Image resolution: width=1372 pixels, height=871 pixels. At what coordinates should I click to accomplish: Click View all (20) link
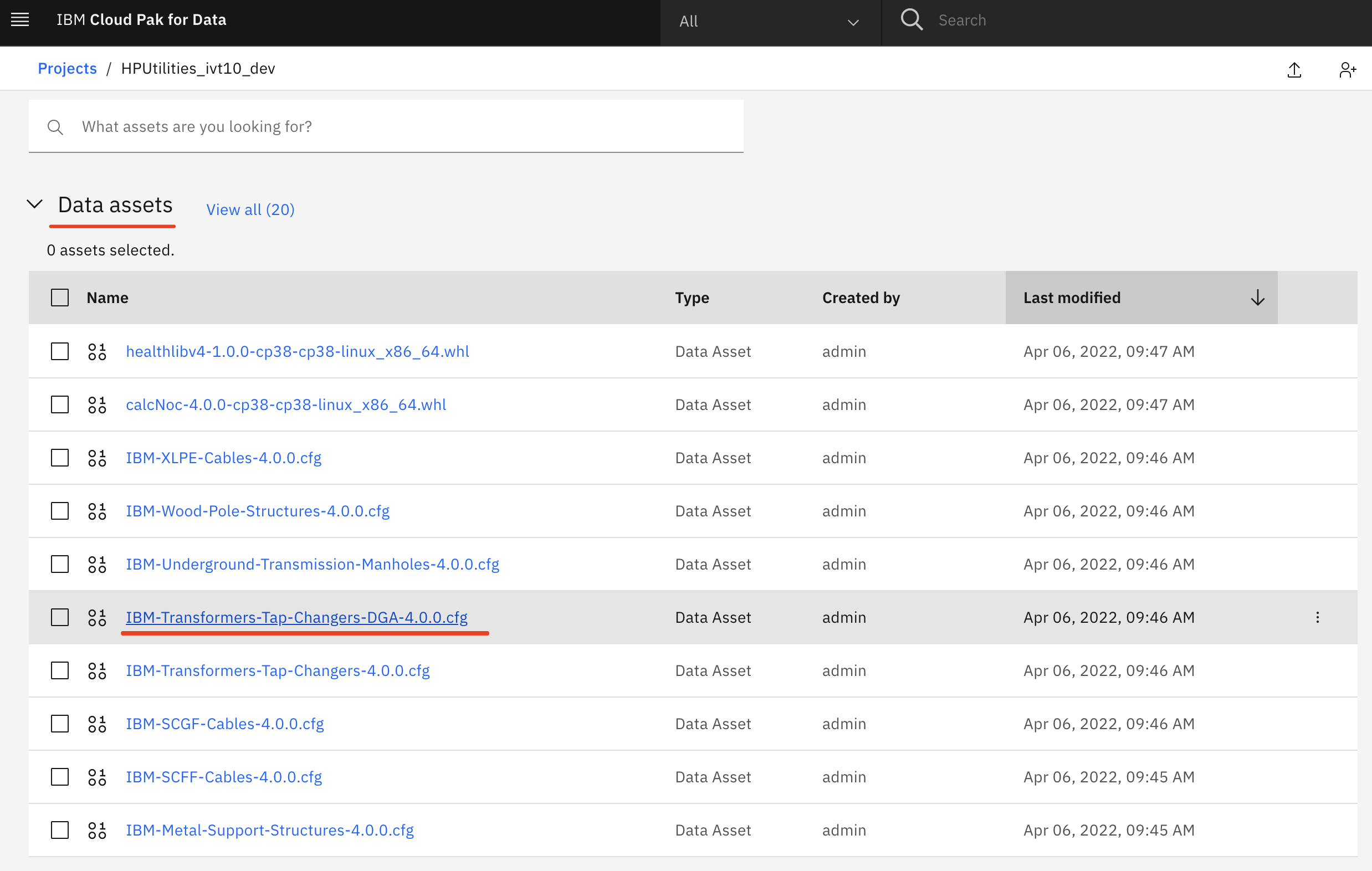(250, 209)
